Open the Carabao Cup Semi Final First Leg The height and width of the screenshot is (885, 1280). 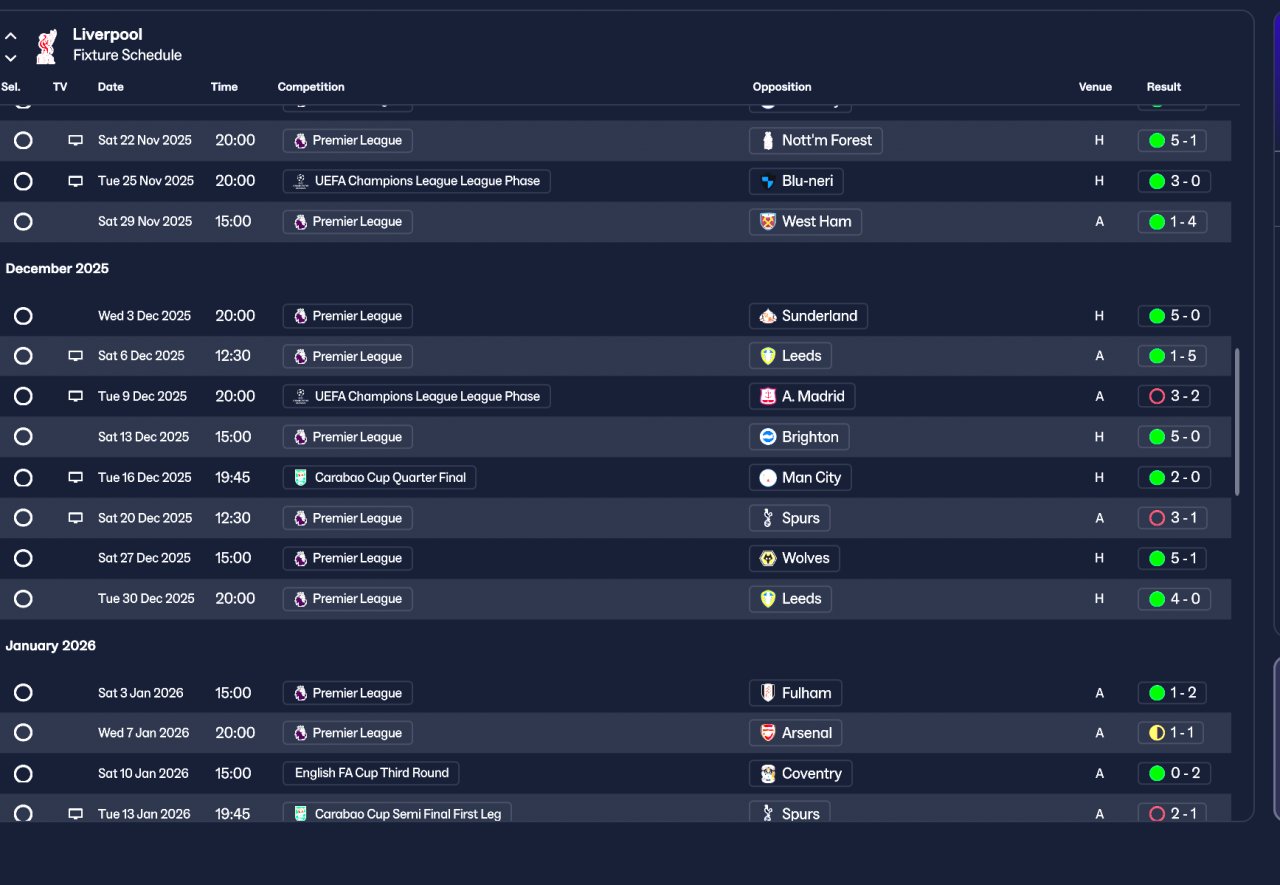click(x=397, y=814)
